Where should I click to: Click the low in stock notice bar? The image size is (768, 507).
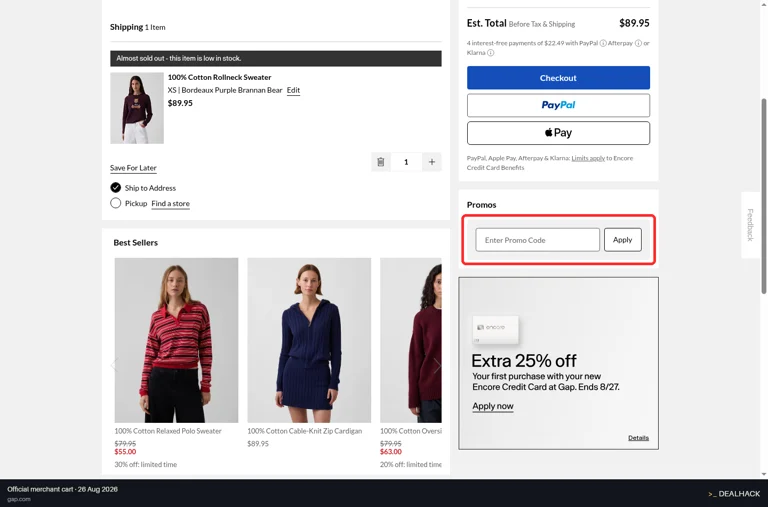pyautogui.click(x=276, y=58)
